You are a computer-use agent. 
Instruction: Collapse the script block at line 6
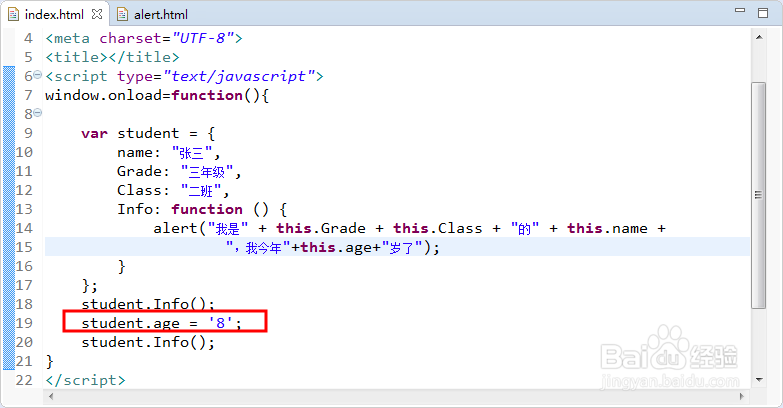click(x=37, y=75)
